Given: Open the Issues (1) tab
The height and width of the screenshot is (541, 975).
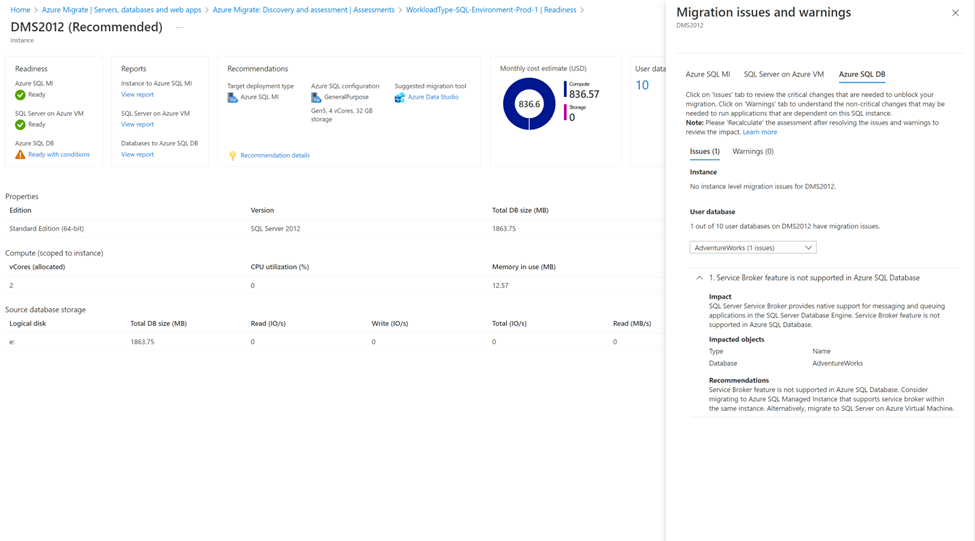Looking at the screenshot, I should pos(705,151).
